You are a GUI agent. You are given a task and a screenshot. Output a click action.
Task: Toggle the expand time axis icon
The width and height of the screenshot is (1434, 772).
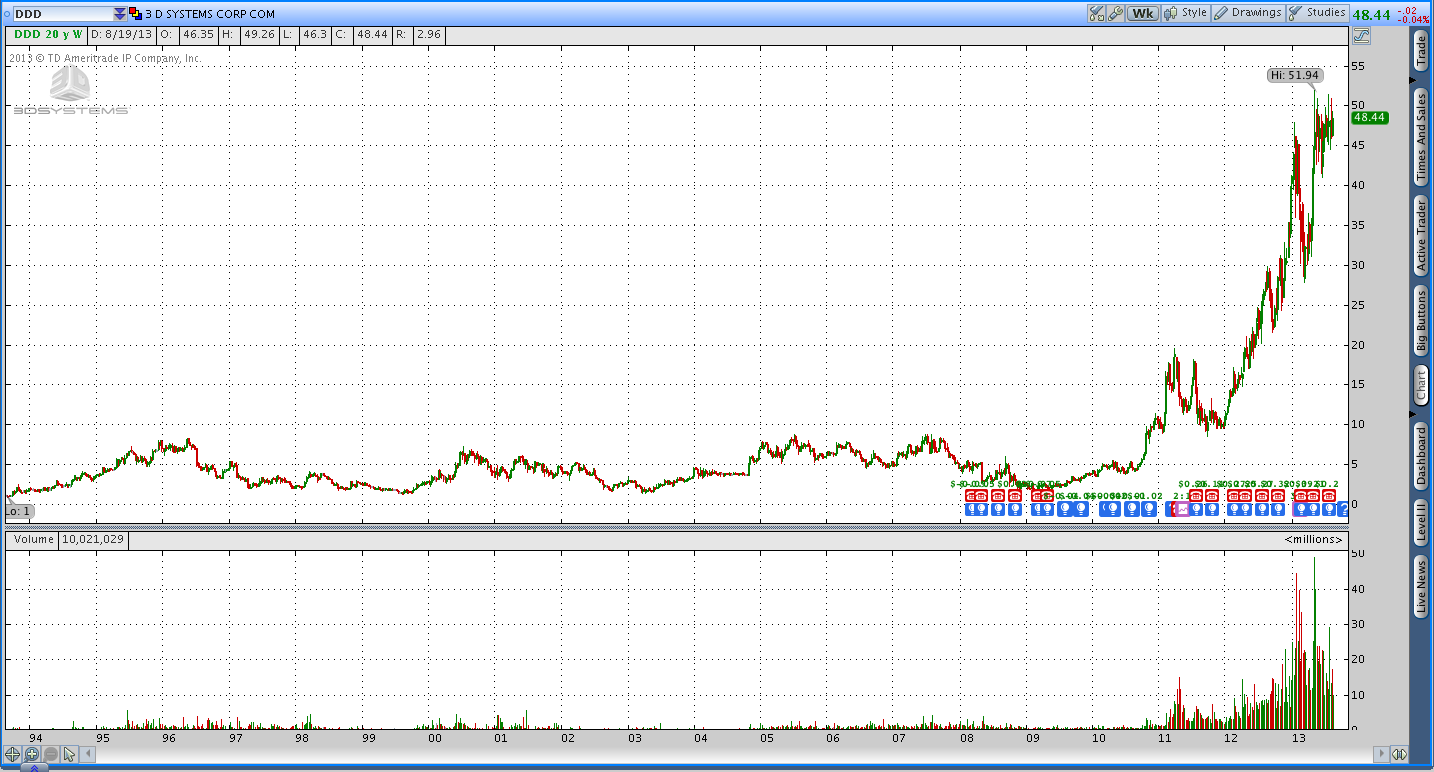1399,754
